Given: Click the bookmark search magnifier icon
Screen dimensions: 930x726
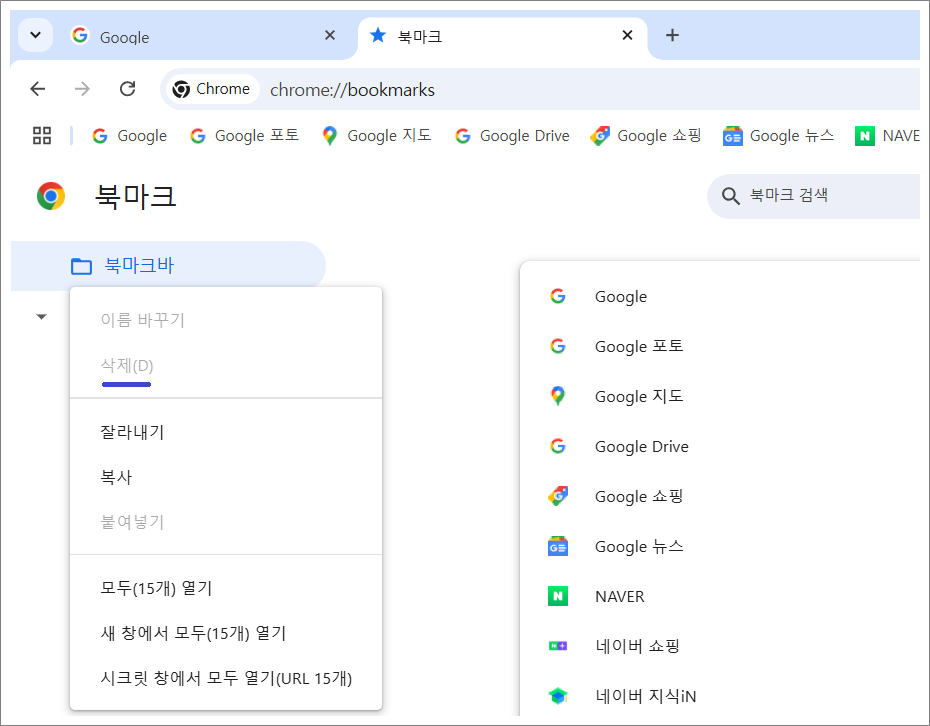Looking at the screenshot, I should point(730,196).
